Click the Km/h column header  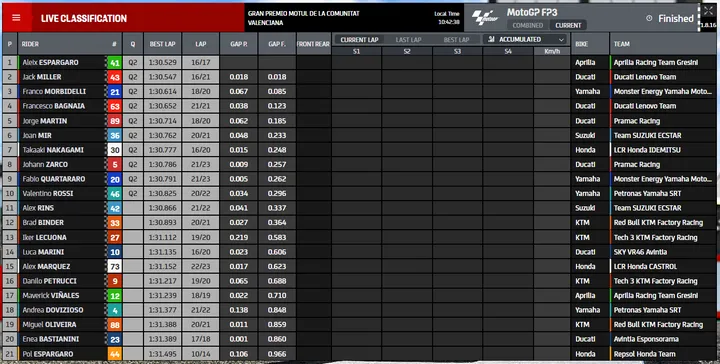[552, 51]
